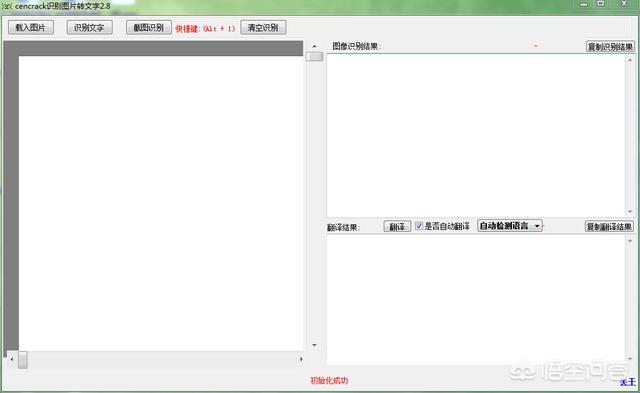Click inside the 图像识别结果 text area
Image resolution: width=640 pixels, height=393 pixels.
pos(476,135)
